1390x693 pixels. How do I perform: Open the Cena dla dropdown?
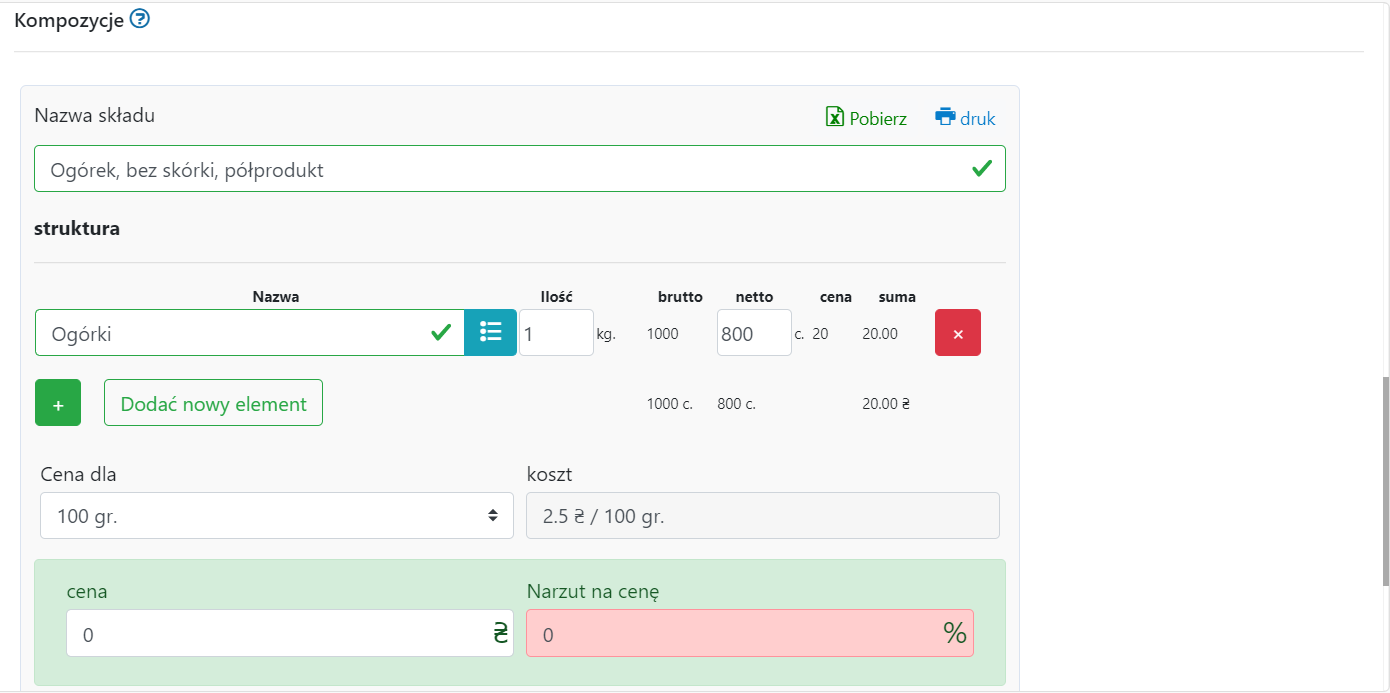(x=277, y=516)
